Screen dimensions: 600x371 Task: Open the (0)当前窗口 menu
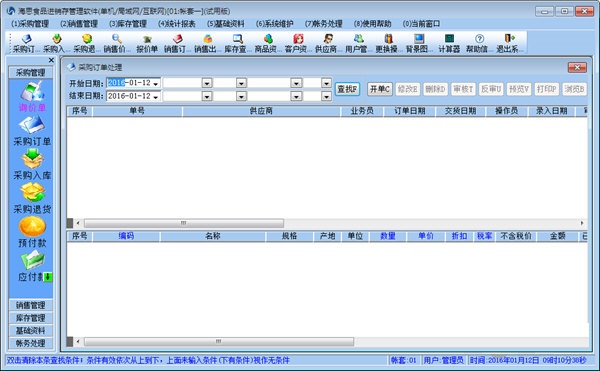pyautogui.click(x=421, y=24)
